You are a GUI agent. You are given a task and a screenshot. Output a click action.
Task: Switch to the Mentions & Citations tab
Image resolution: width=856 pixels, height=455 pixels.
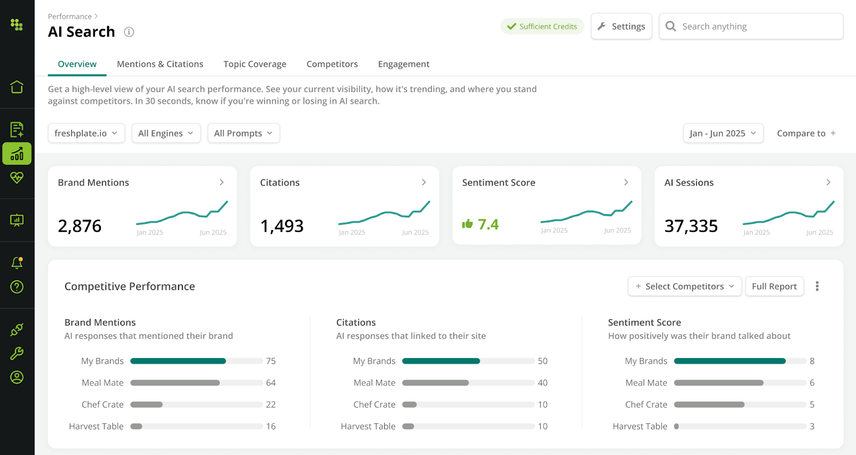(160, 64)
